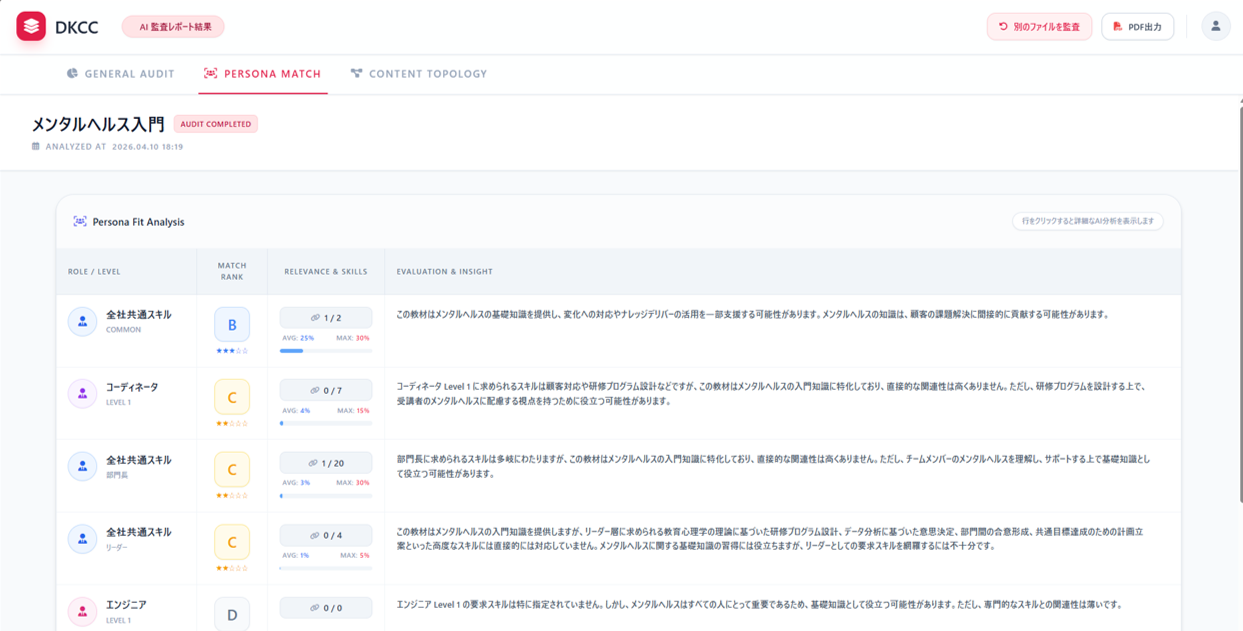This screenshot has height=631, width=1243.
Task: Open the エンジニア row evaluation text
Action: click(759, 604)
